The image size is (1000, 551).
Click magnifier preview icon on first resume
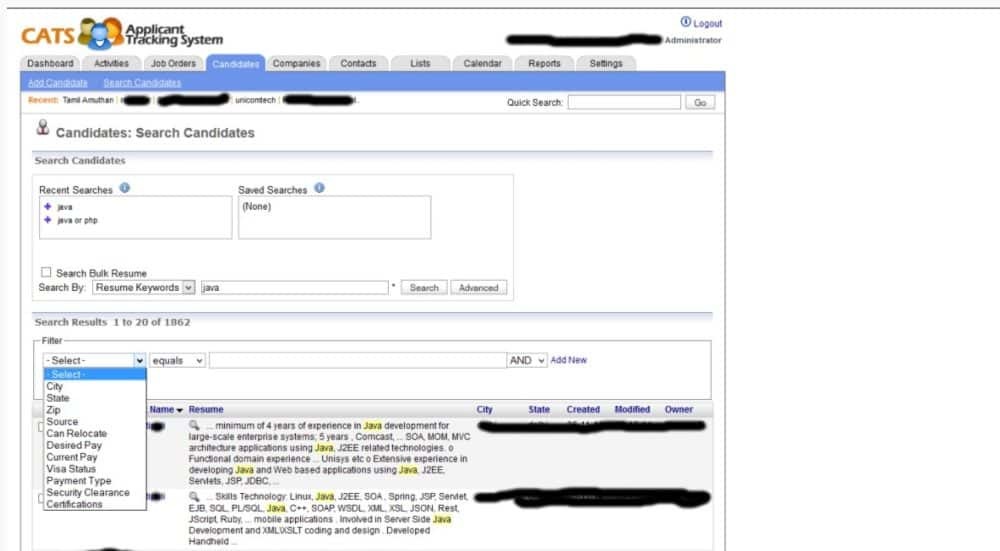(194, 426)
